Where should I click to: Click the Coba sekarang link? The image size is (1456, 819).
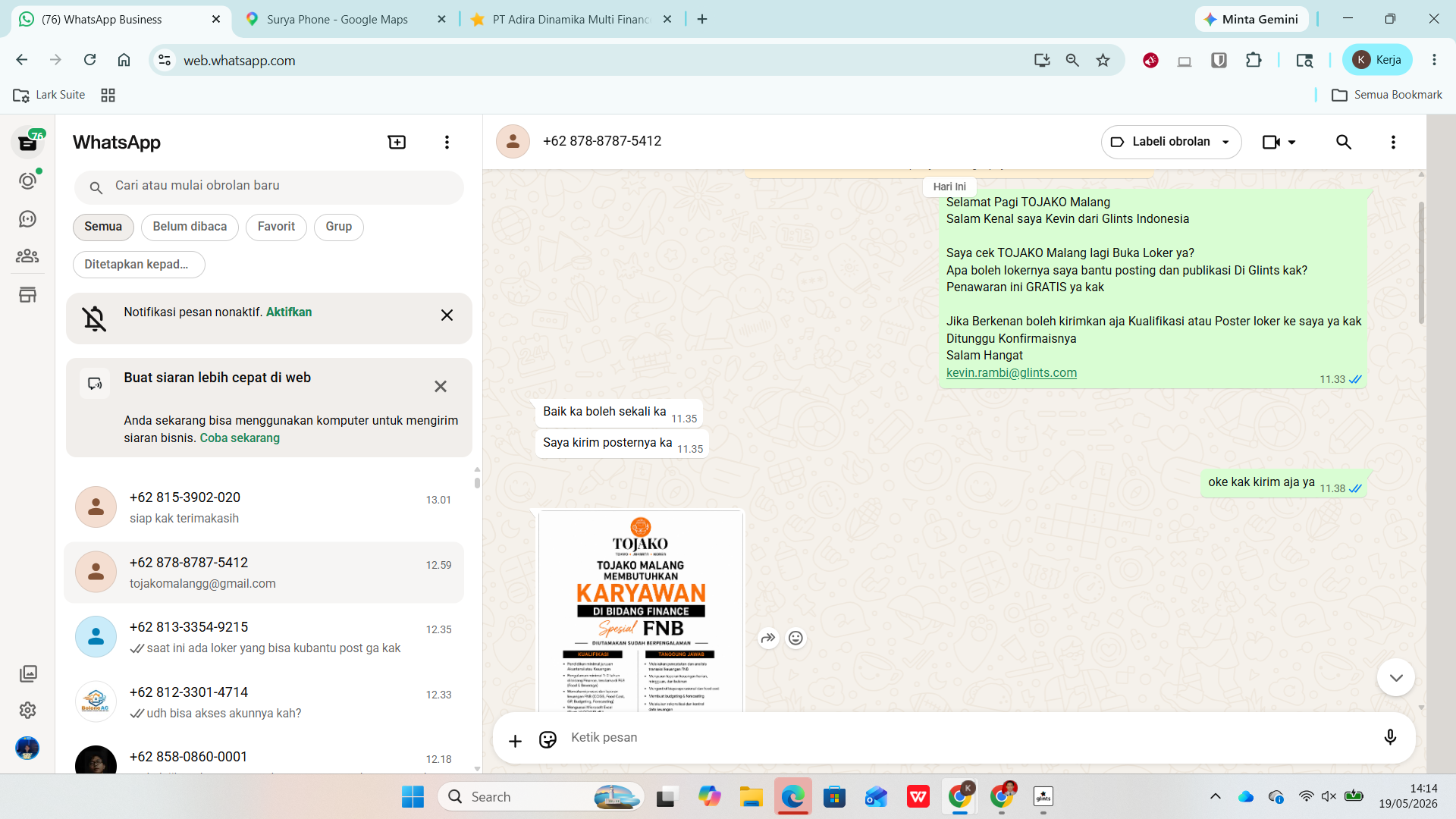(240, 438)
